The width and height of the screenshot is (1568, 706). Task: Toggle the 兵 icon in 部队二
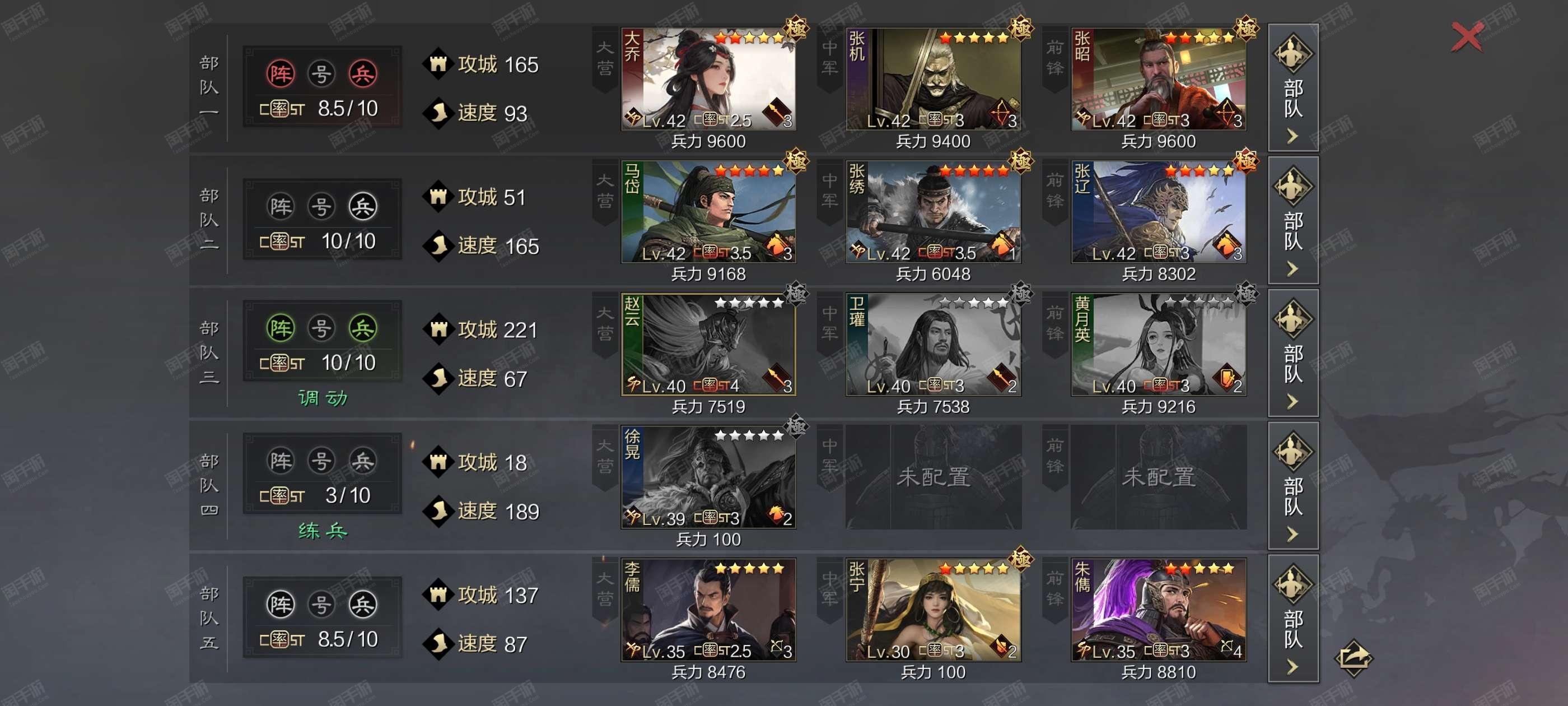click(363, 207)
